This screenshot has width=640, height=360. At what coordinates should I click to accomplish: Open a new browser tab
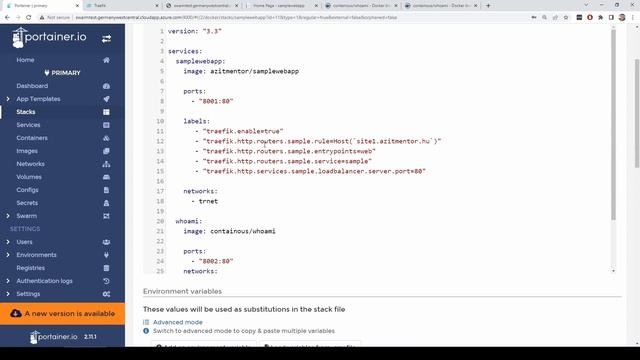(488, 6)
